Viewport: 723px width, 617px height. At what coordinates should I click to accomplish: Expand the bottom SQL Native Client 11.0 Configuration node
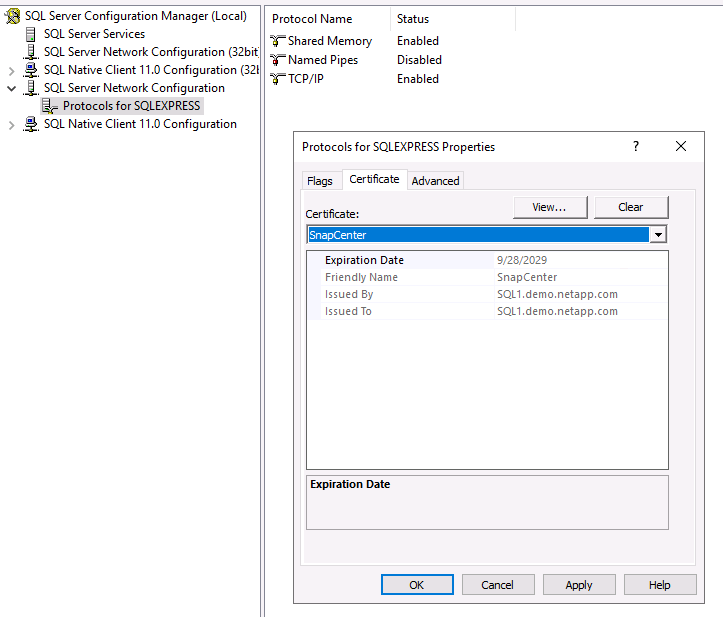[12, 124]
